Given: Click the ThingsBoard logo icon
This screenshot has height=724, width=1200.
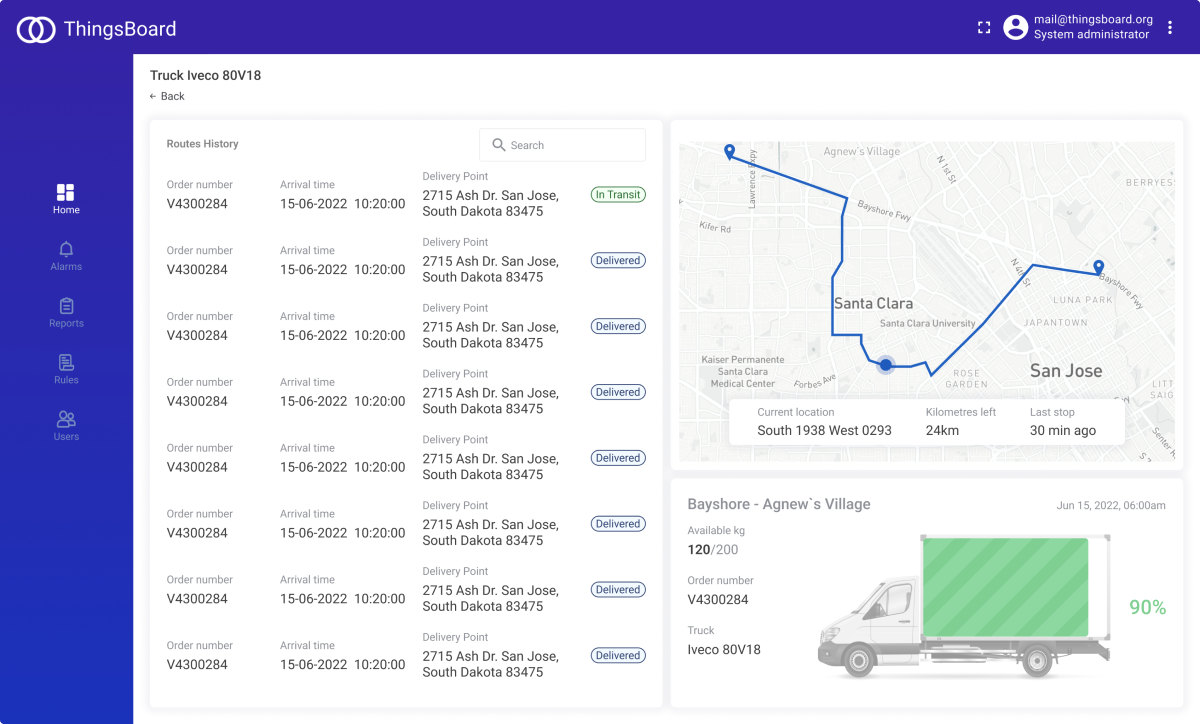Looking at the screenshot, I should [36, 29].
